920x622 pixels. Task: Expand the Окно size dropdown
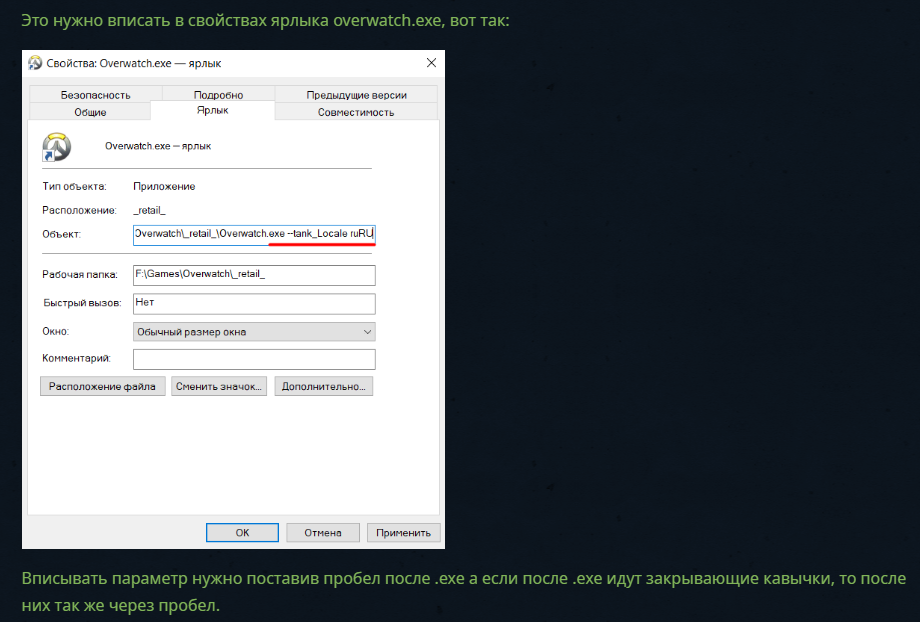pos(254,332)
